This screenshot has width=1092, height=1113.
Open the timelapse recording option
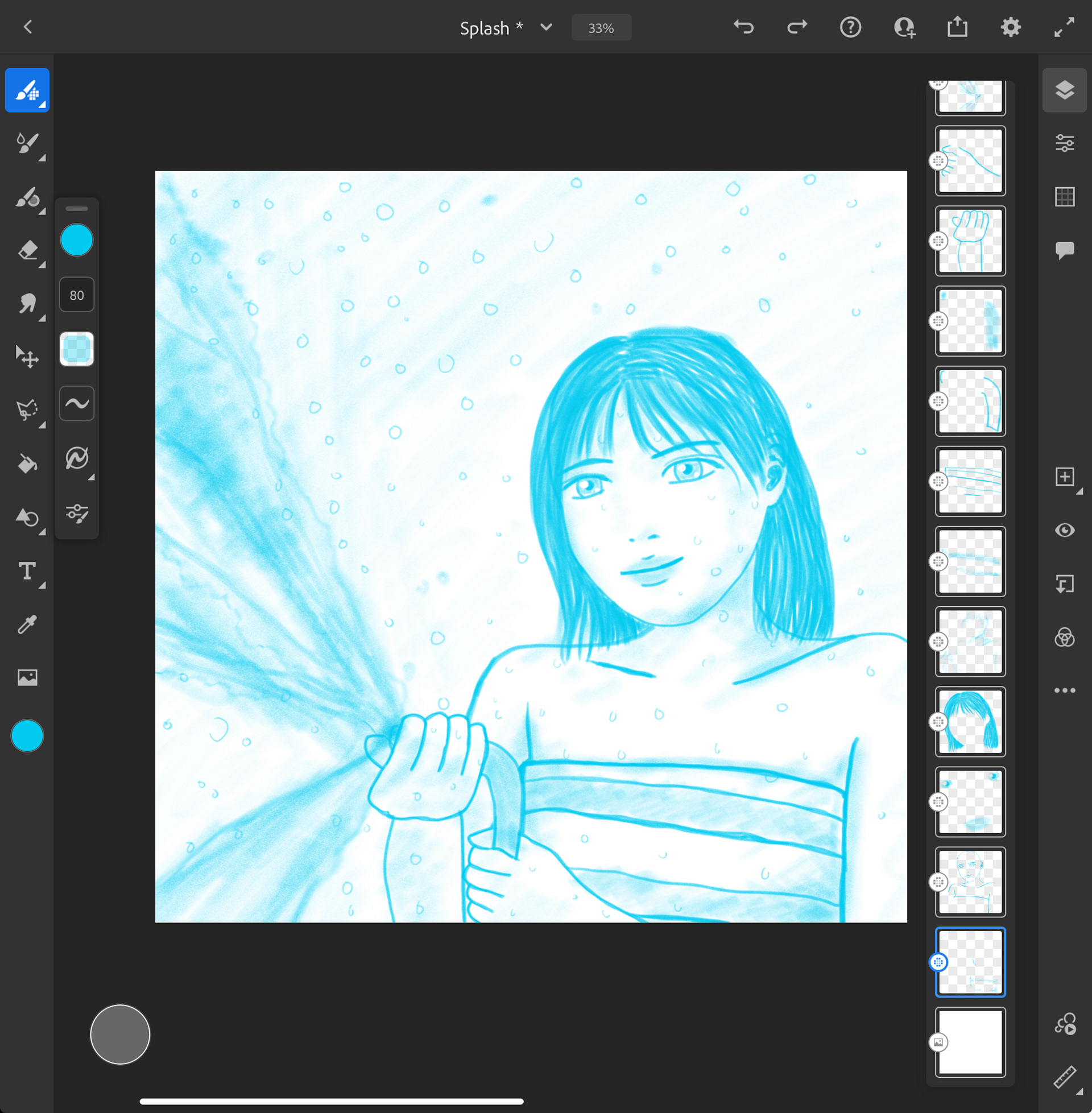pyautogui.click(x=1065, y=1024)
